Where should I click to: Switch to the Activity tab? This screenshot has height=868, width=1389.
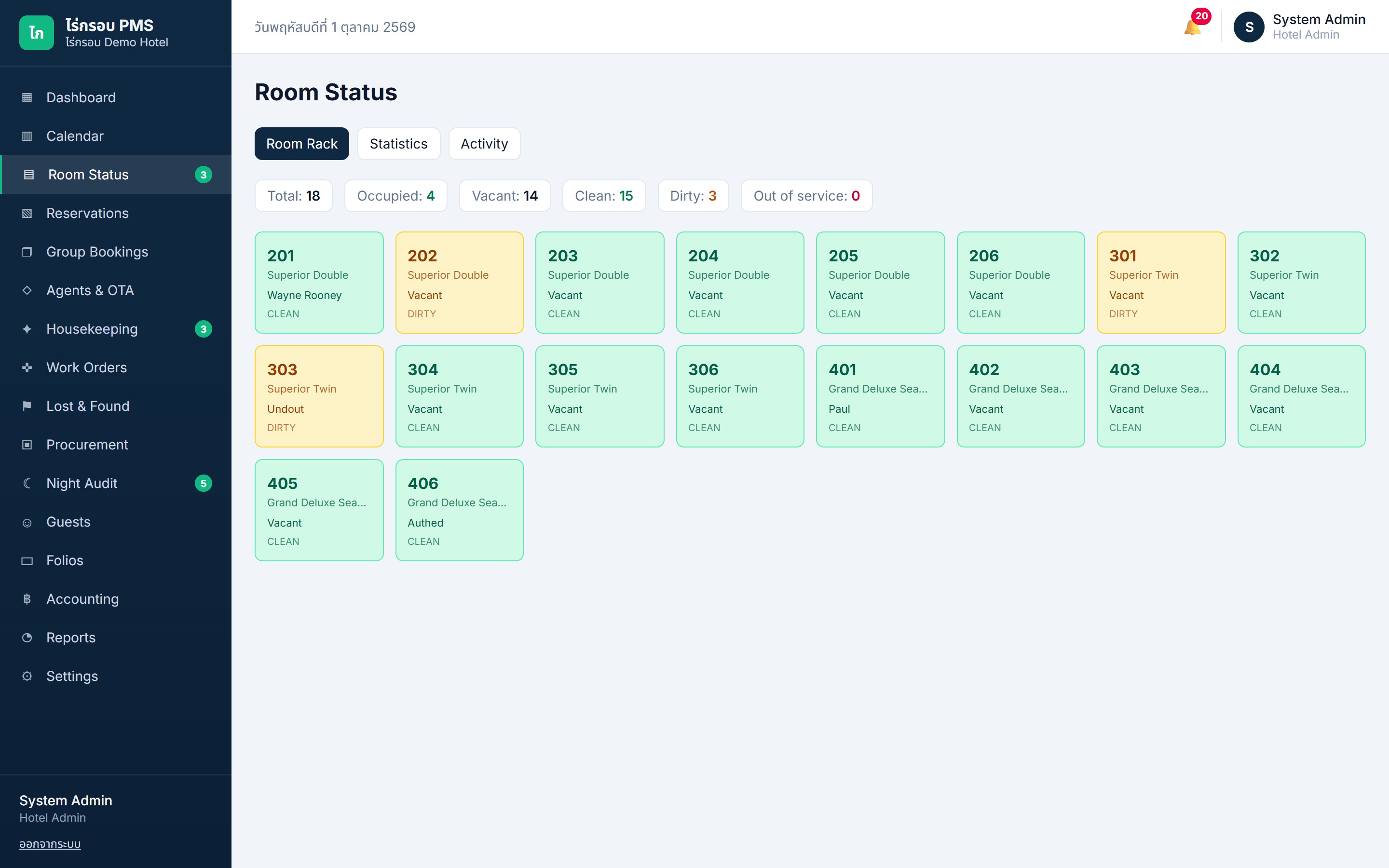point(484,144)
